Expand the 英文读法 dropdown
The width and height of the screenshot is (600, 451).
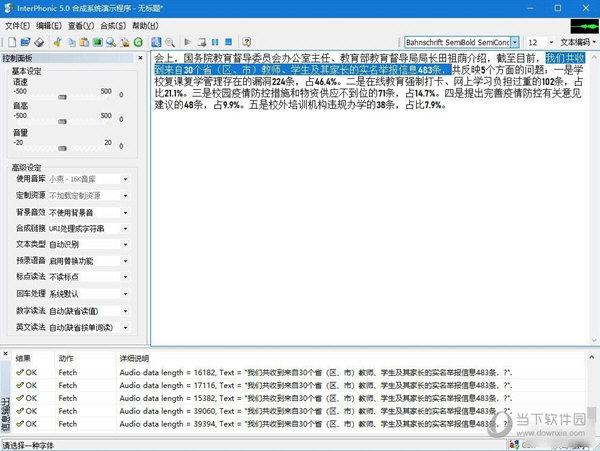(125, 327)
